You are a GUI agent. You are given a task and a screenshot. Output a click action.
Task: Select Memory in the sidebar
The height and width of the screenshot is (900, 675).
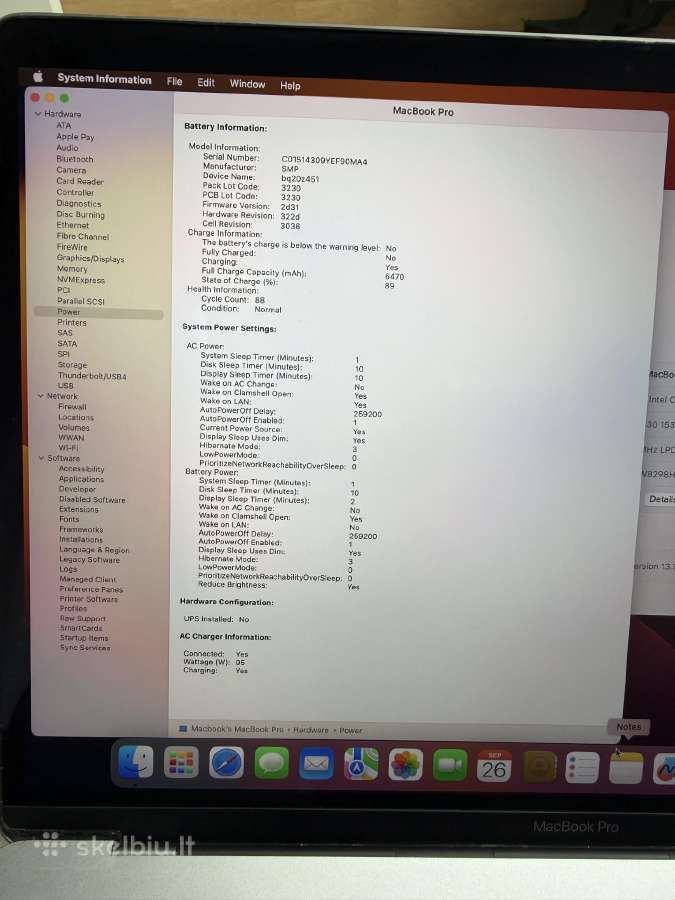tap(72, 269)
